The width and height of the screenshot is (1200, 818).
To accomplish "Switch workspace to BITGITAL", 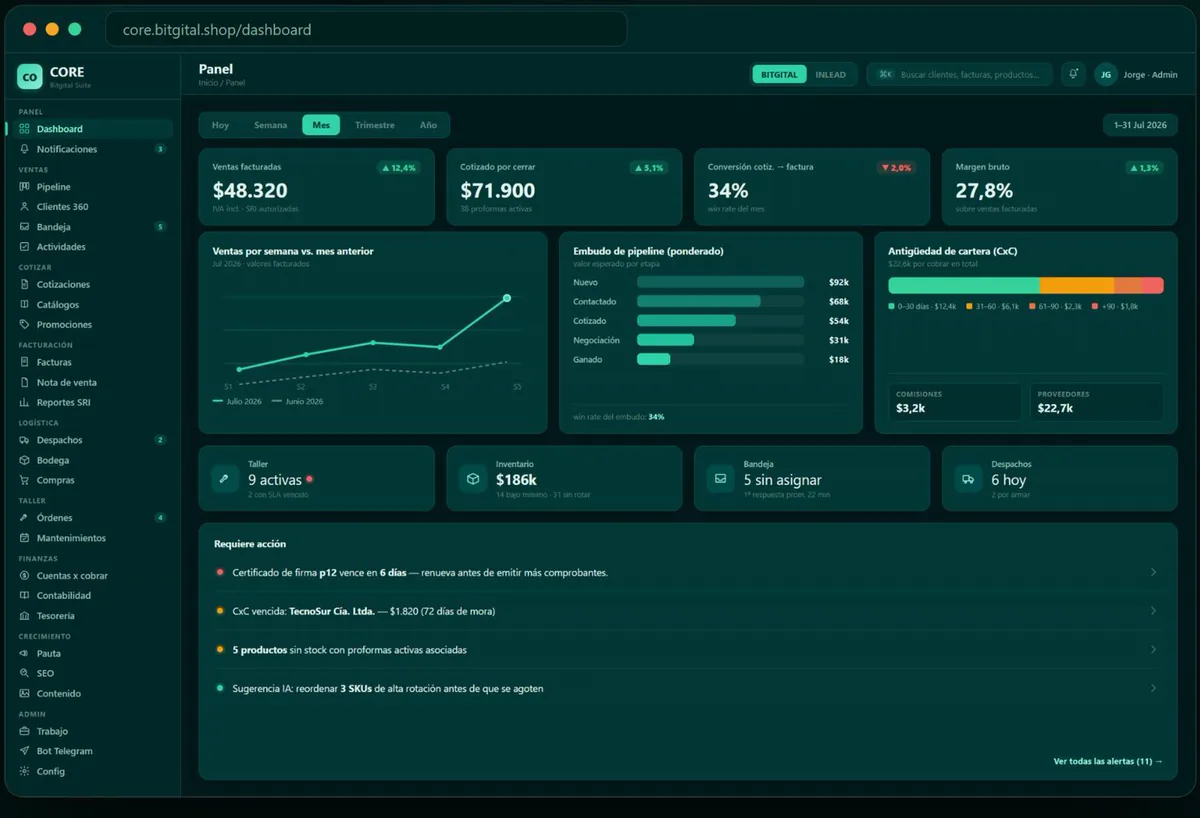I will pos(779,75).
